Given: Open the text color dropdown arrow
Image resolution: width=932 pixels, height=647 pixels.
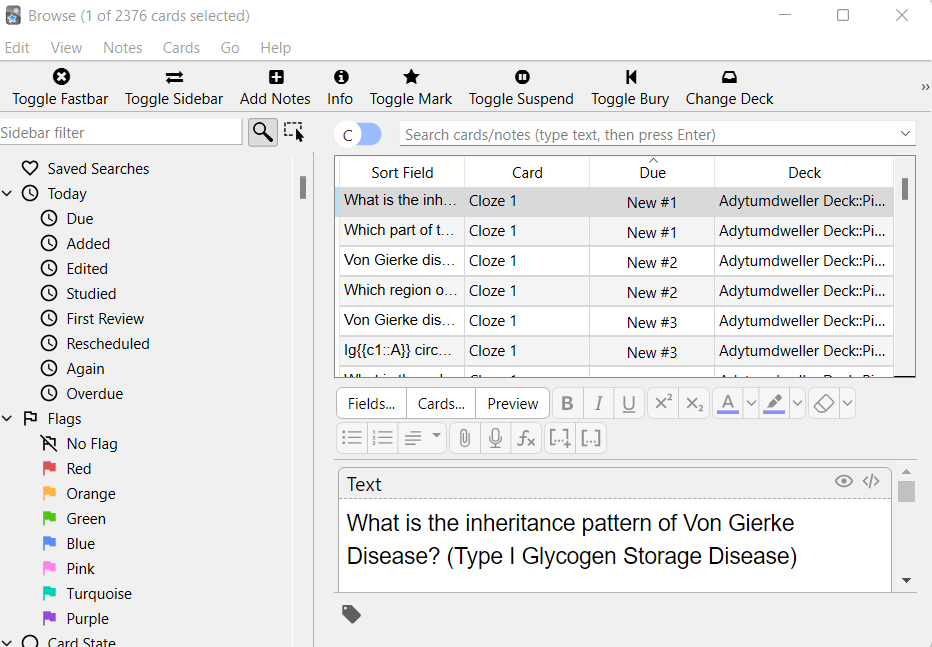Looking at the screenshot, I should tap(751, 404).
